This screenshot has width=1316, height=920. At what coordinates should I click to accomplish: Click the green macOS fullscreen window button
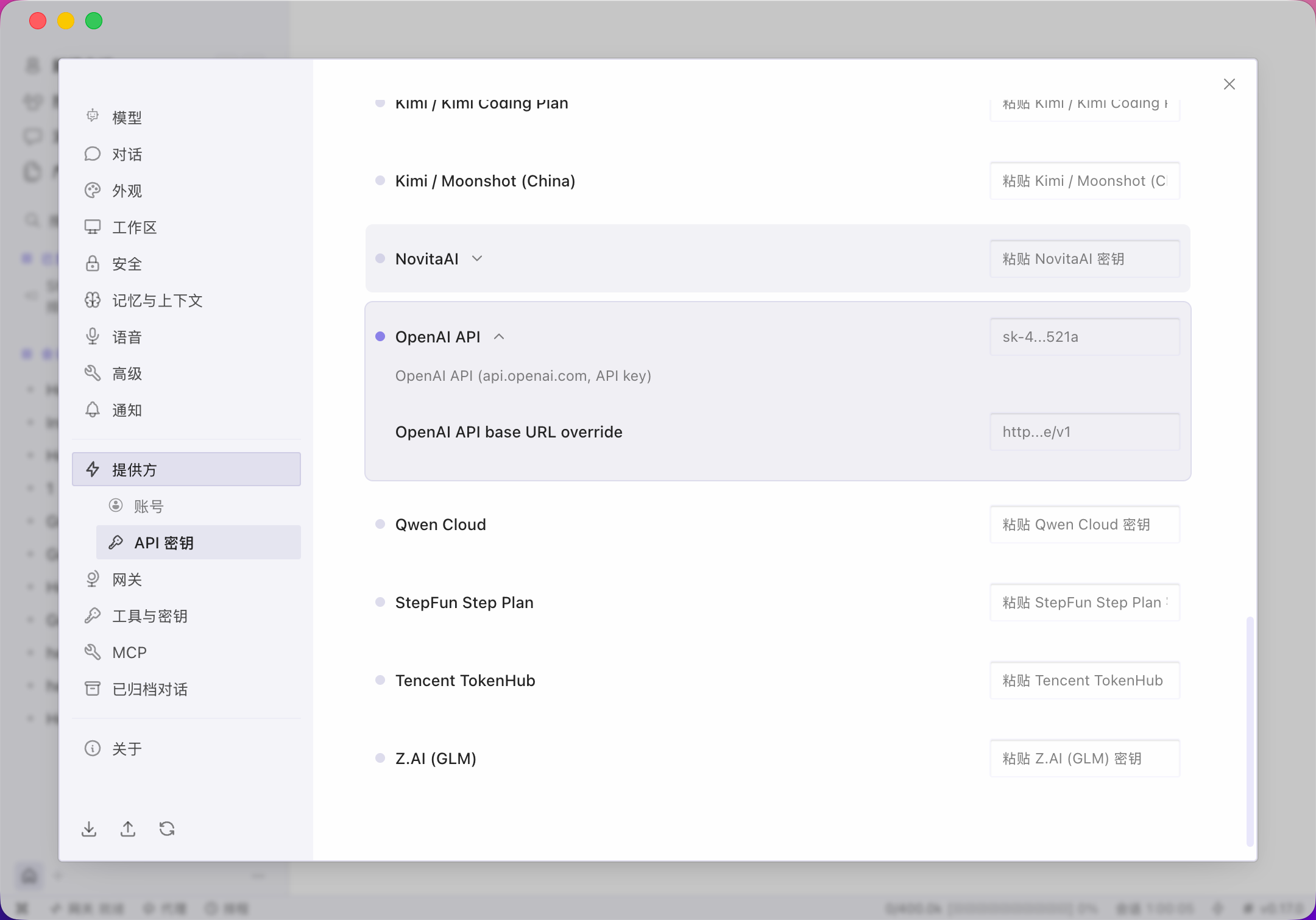coord(94,21)
